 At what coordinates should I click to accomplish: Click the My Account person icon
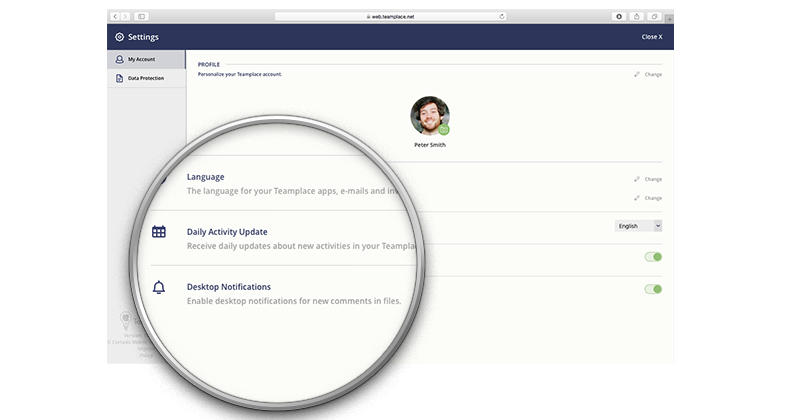click(119, 59)
